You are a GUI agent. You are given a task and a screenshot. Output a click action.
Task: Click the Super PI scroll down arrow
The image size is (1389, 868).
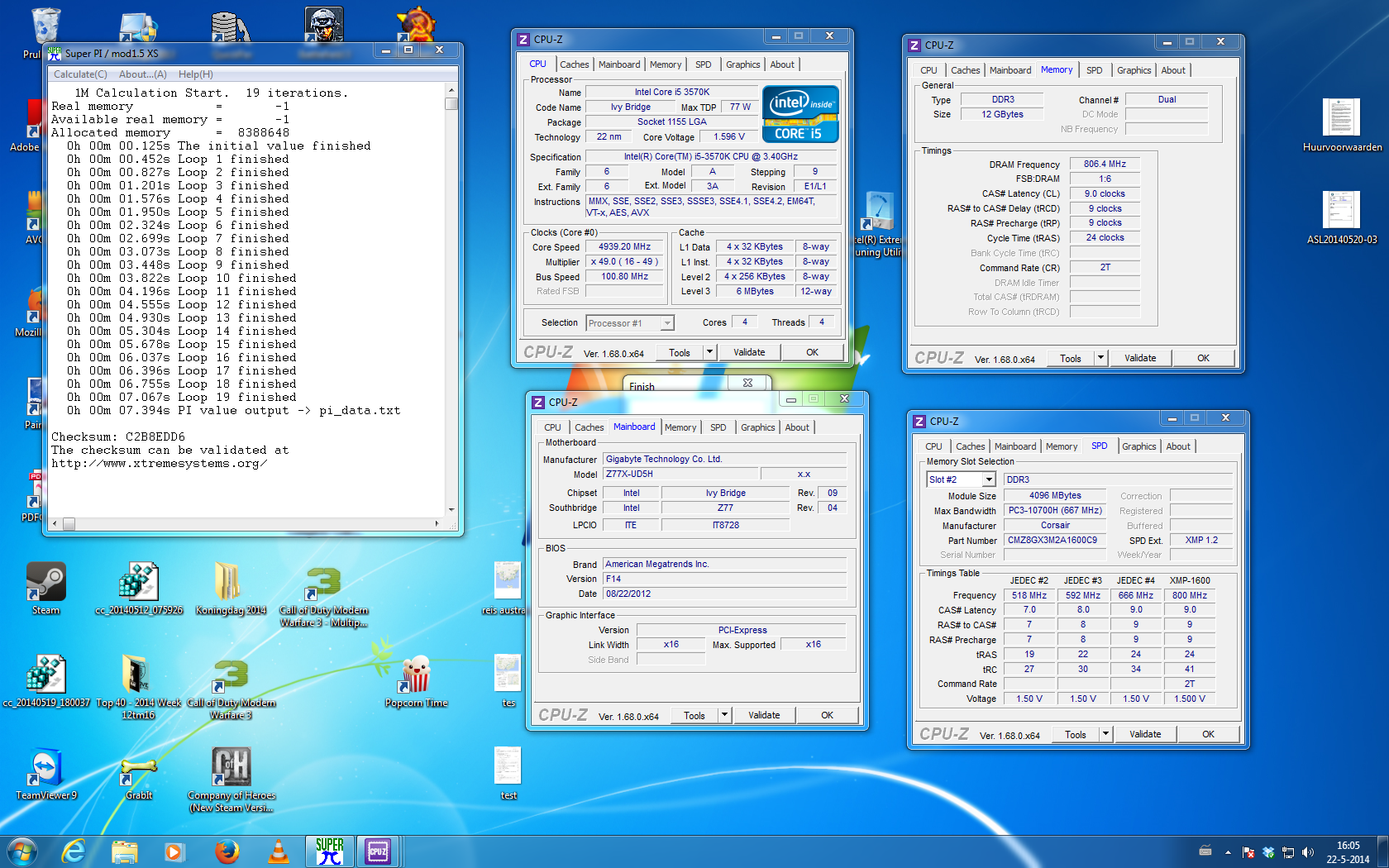click(451, 510)
